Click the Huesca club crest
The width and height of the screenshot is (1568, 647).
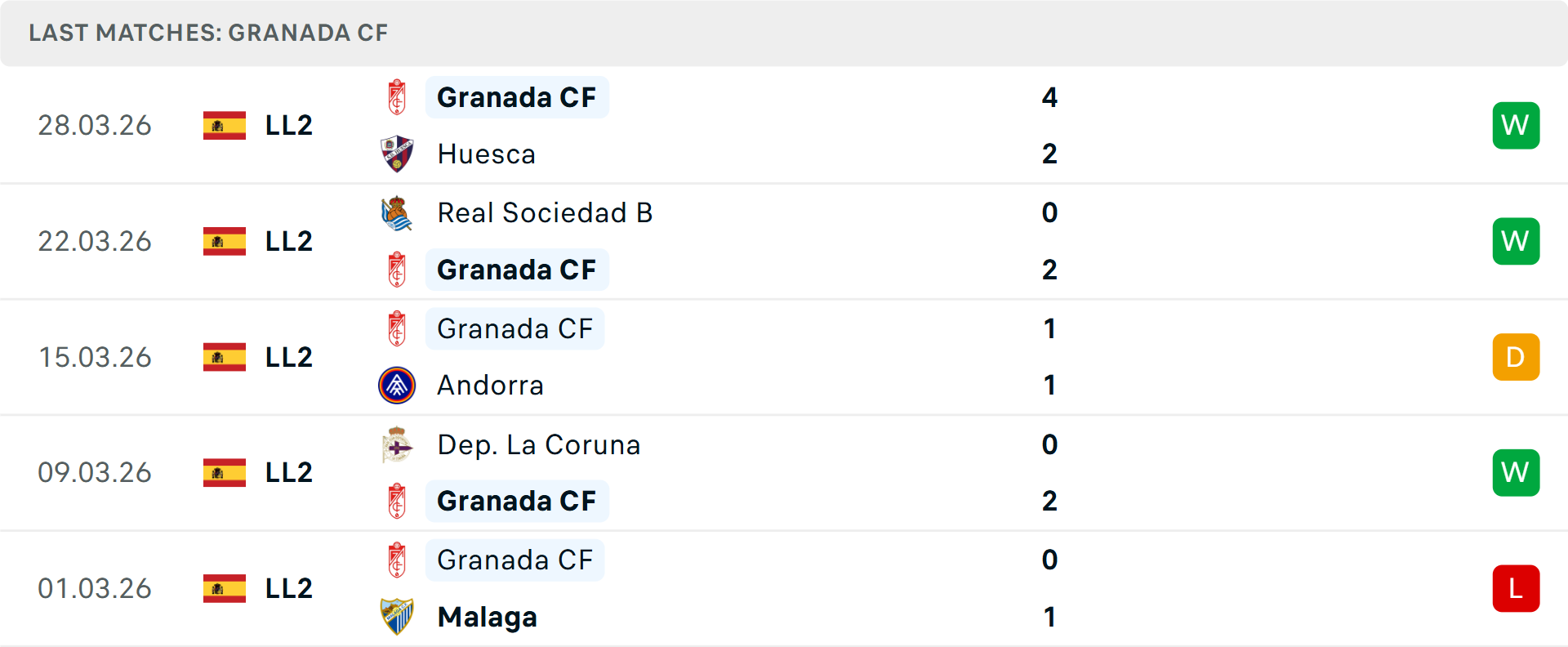[397, 154]
